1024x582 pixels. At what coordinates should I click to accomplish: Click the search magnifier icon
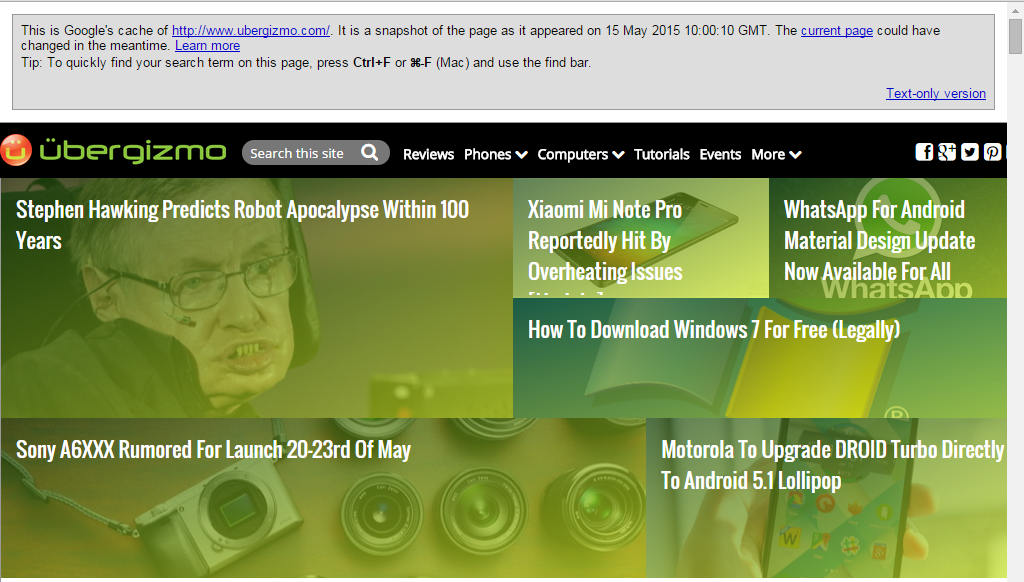[x=370, y=153]
